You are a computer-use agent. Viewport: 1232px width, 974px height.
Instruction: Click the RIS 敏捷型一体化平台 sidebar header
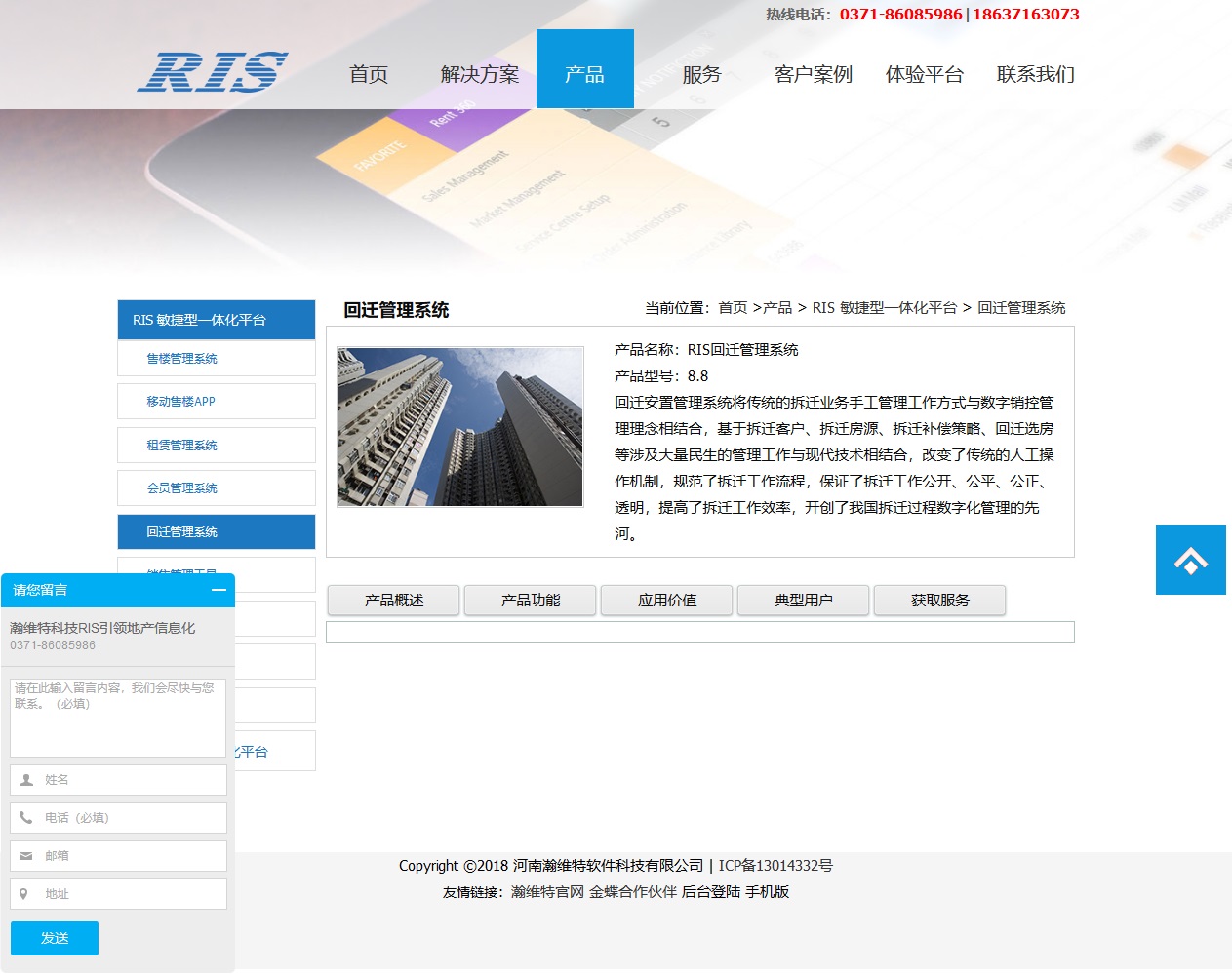(217, 320)
